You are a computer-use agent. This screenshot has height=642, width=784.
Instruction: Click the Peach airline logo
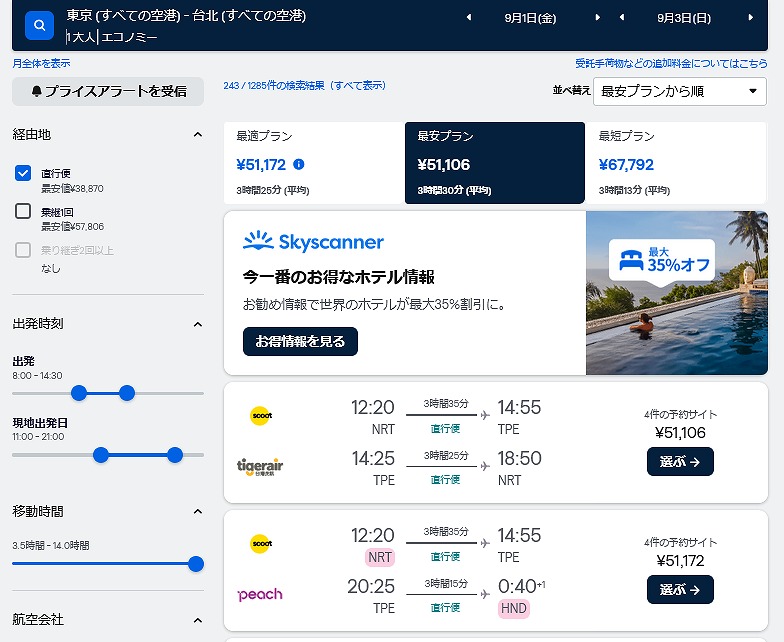(260, 594)
